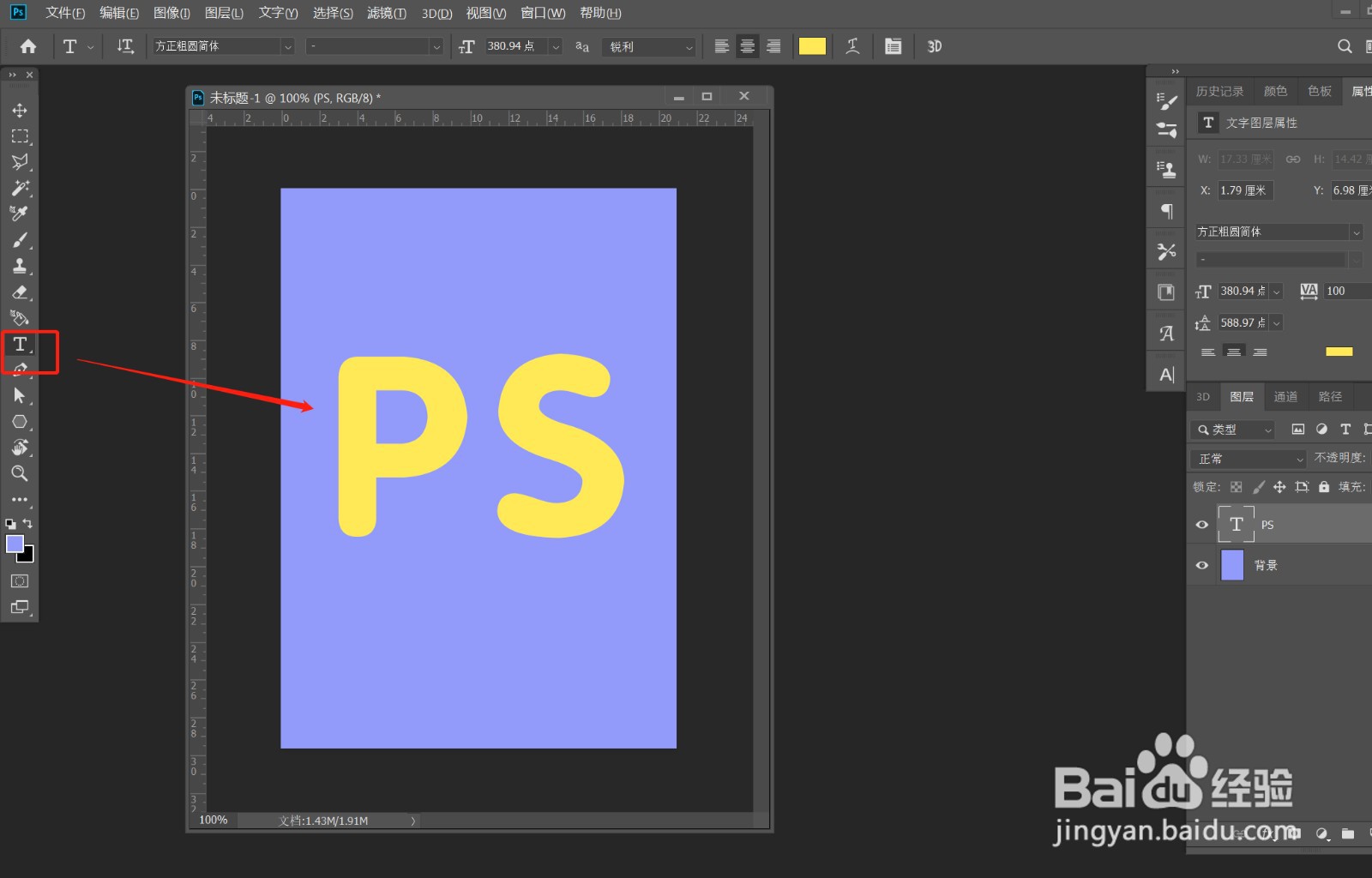Click foreground color swatch in toolbox
The height and width of the screenshot is (878, 1372).
click(15, 544)
